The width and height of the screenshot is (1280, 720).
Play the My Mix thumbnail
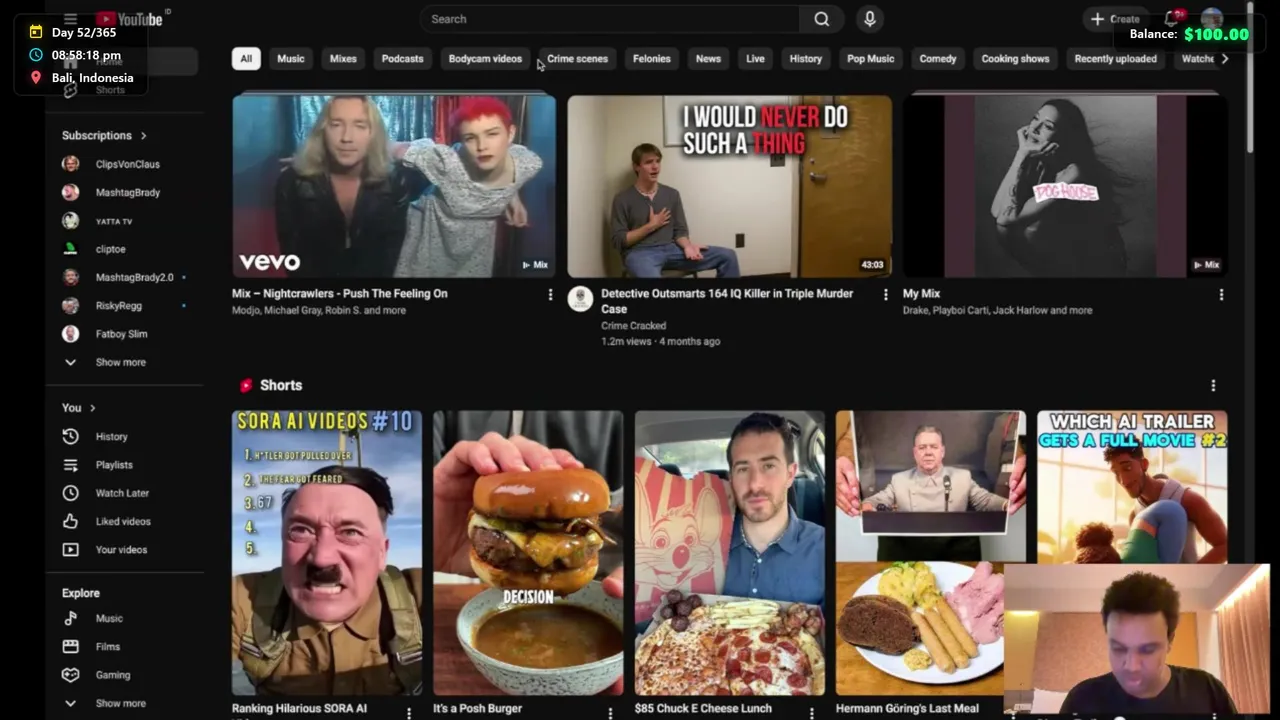(1065, 186)
